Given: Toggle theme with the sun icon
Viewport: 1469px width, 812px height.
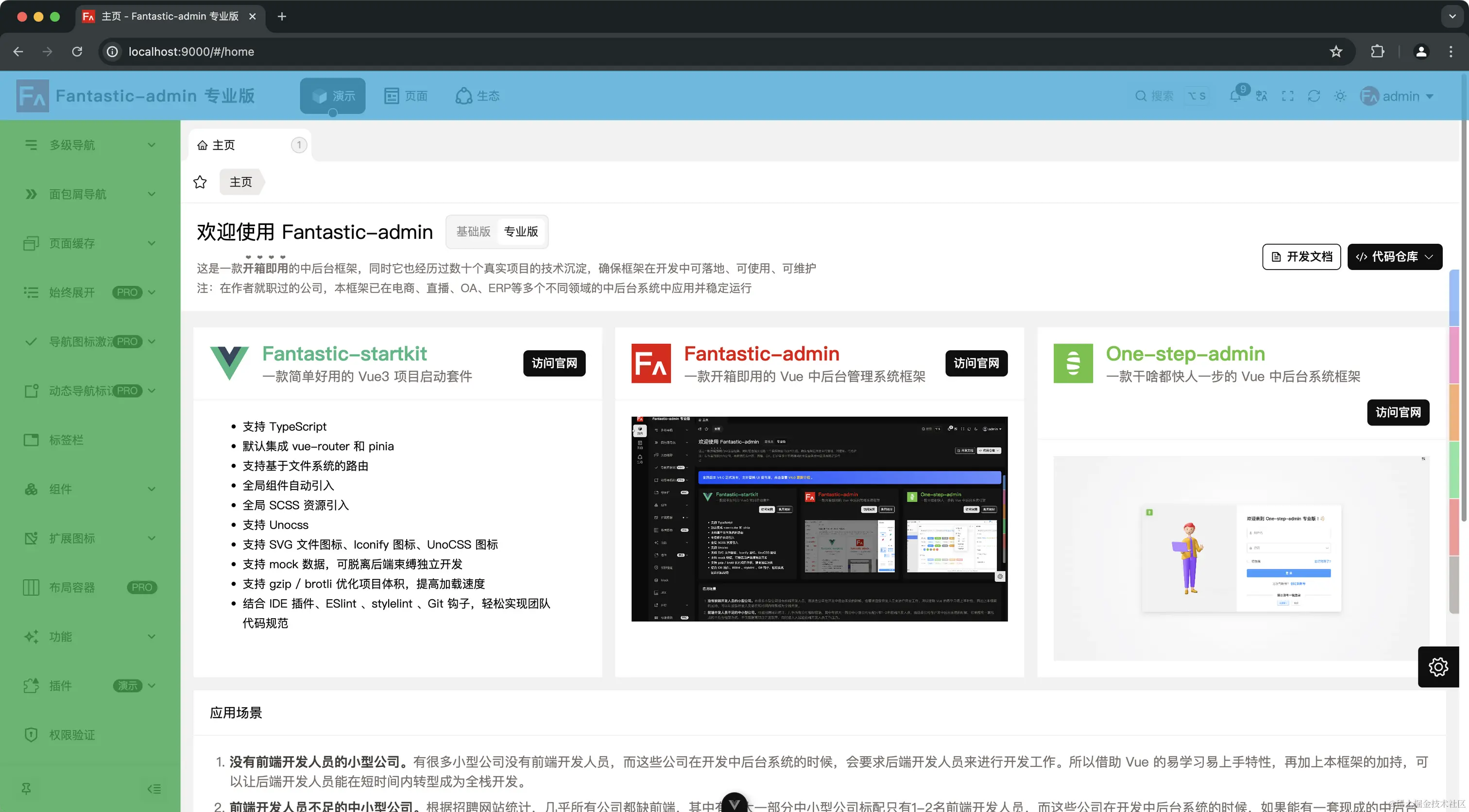Looking at the screenshot, I should [x=1340, y=96].
